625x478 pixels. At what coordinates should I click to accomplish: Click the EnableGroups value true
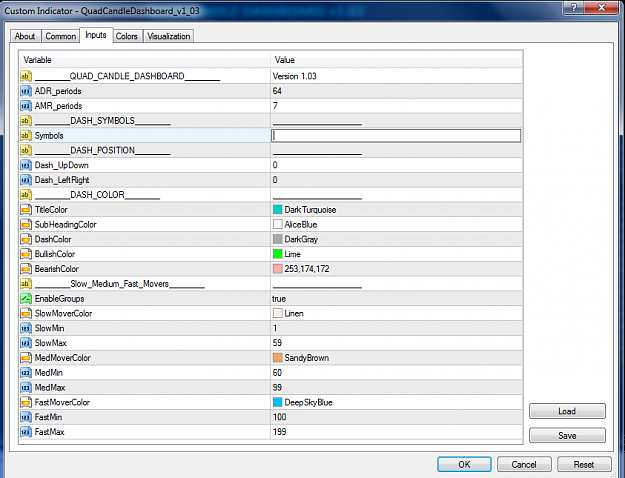coord(279,299)
